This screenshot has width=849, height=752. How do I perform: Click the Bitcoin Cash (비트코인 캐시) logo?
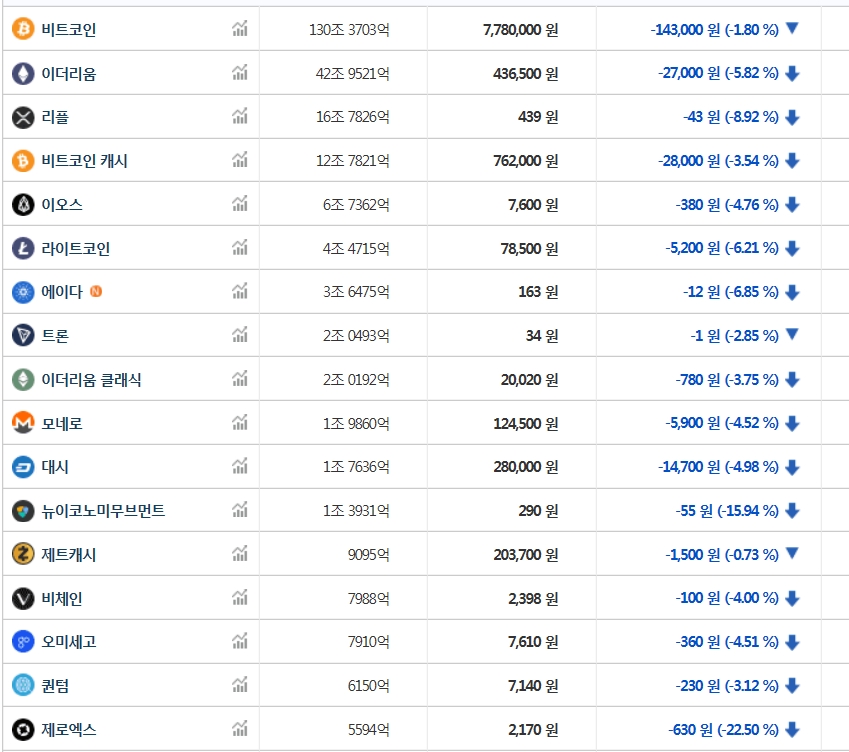[23, 161]
